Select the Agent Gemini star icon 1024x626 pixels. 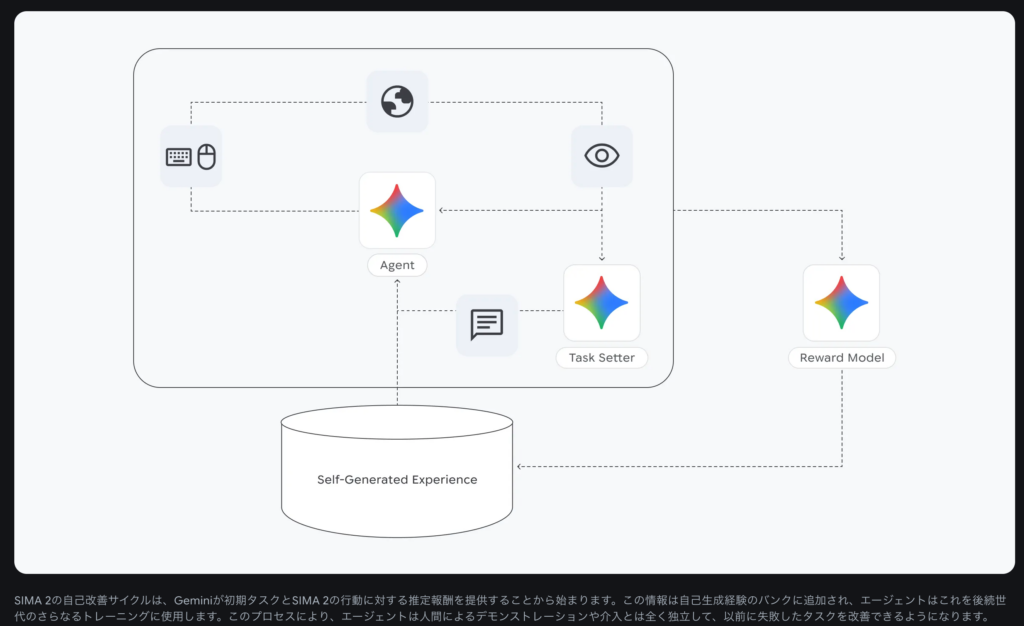point(397,210)
